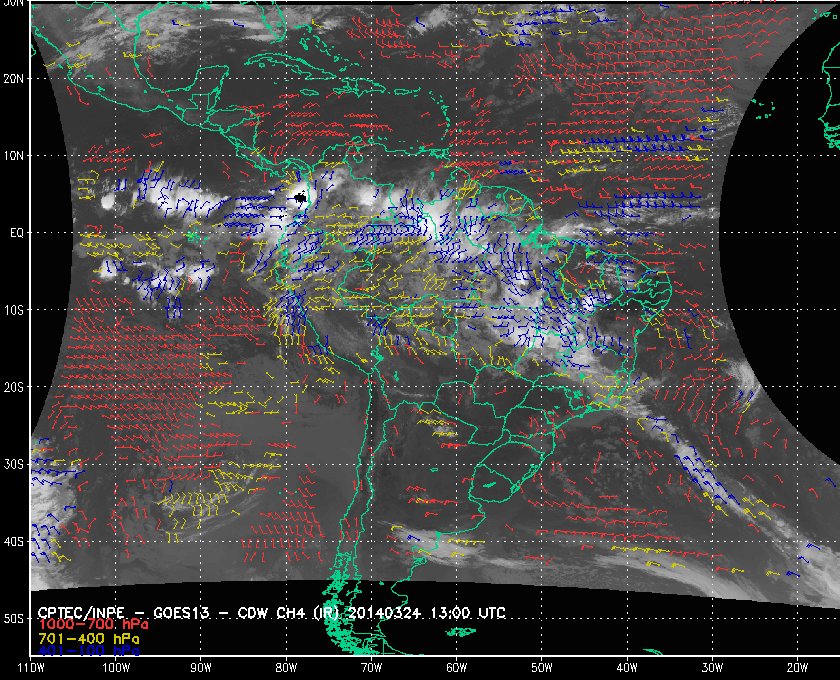Click the 70W longitude label
Viewport: 840px width, 680px height.
pos(371,667)
